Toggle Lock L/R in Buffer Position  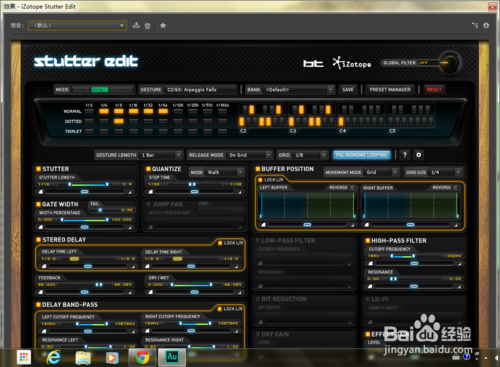[260, 180]
